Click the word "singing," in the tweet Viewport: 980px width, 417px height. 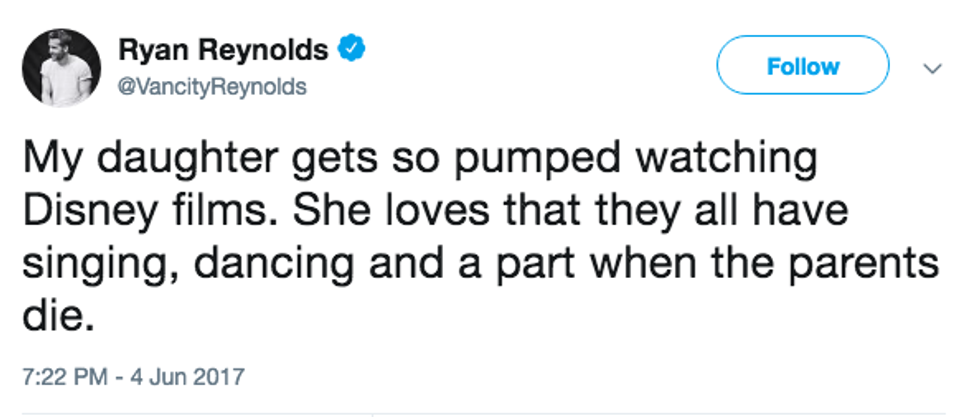pyautogui.click(x=95, y=263)
